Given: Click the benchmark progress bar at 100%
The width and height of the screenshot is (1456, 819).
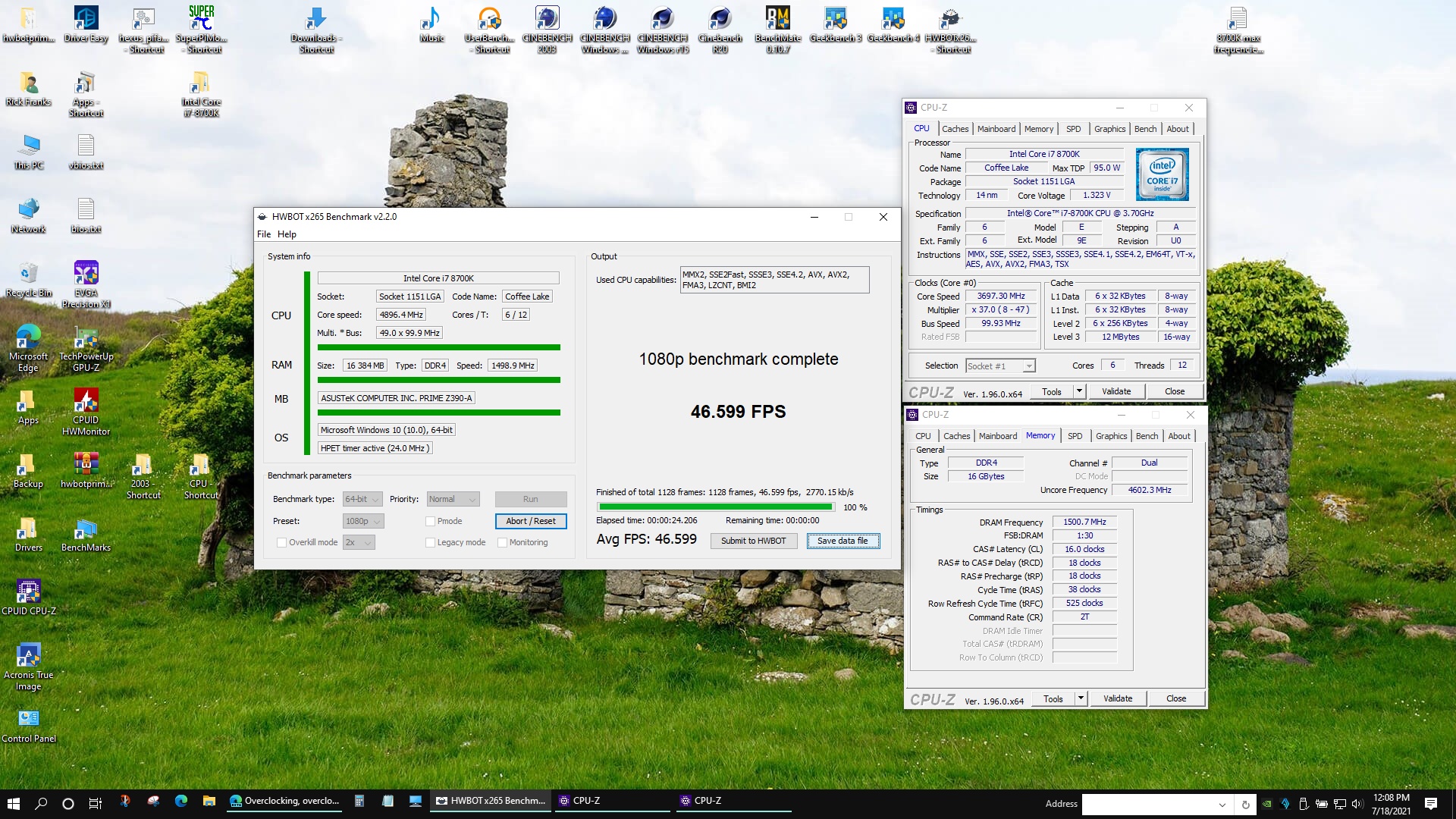Looking at the screenshot, I should tap(716, 507).
